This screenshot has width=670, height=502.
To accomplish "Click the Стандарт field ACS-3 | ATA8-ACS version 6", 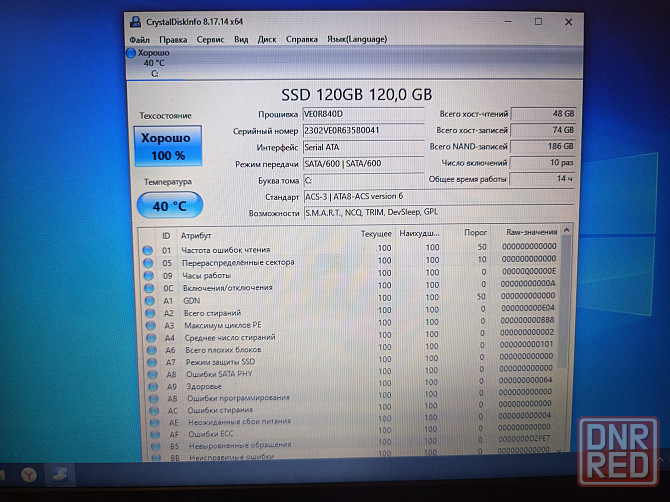I will [438, 197].
